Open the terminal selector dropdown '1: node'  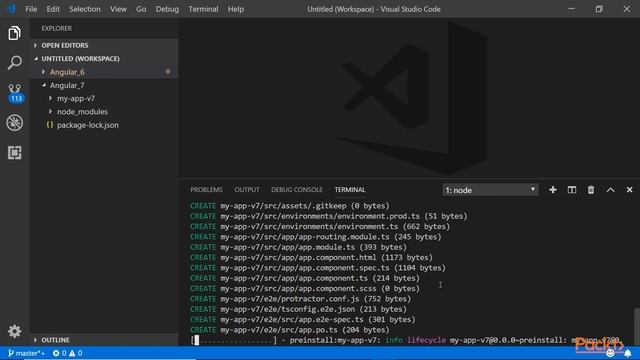point(490,190)
